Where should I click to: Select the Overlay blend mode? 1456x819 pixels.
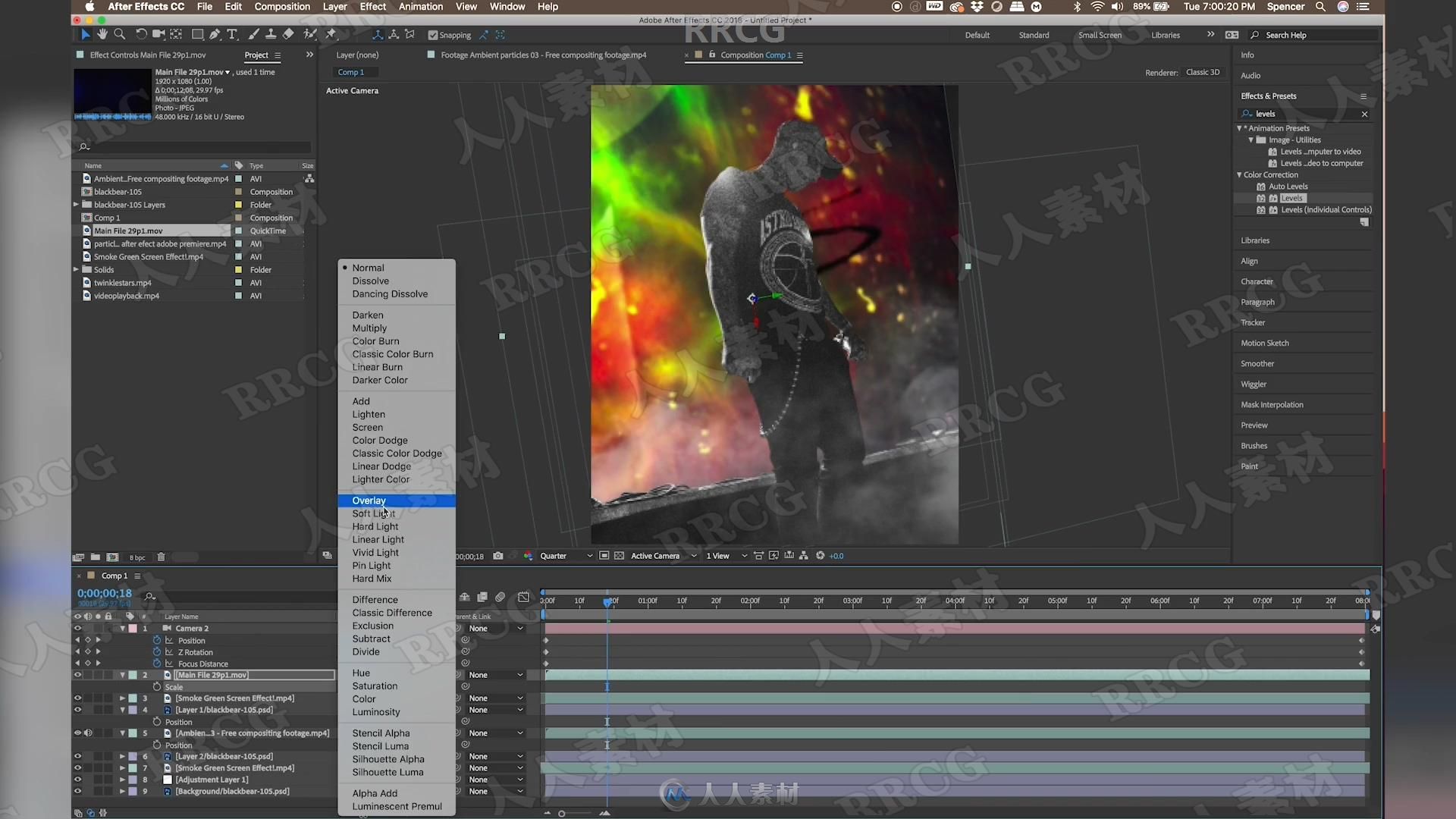(369, 500)
